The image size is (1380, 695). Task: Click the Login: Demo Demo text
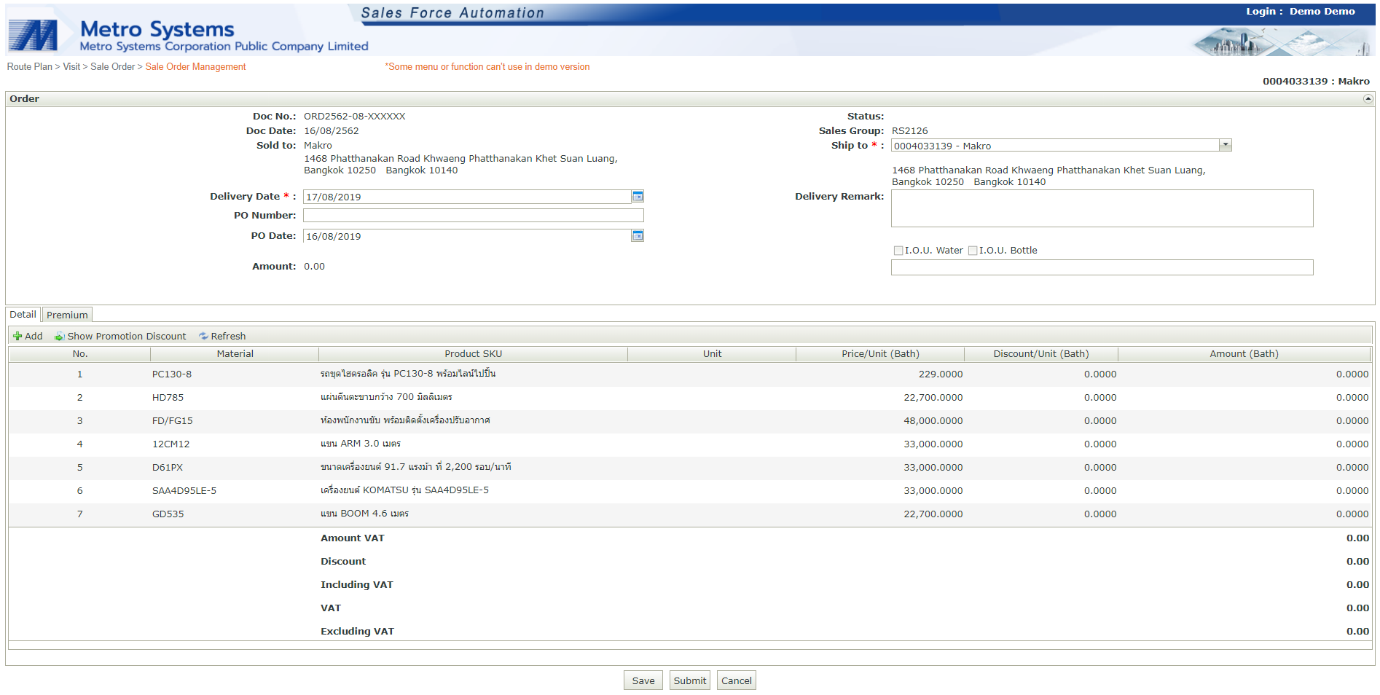[x=1300, y=12]
